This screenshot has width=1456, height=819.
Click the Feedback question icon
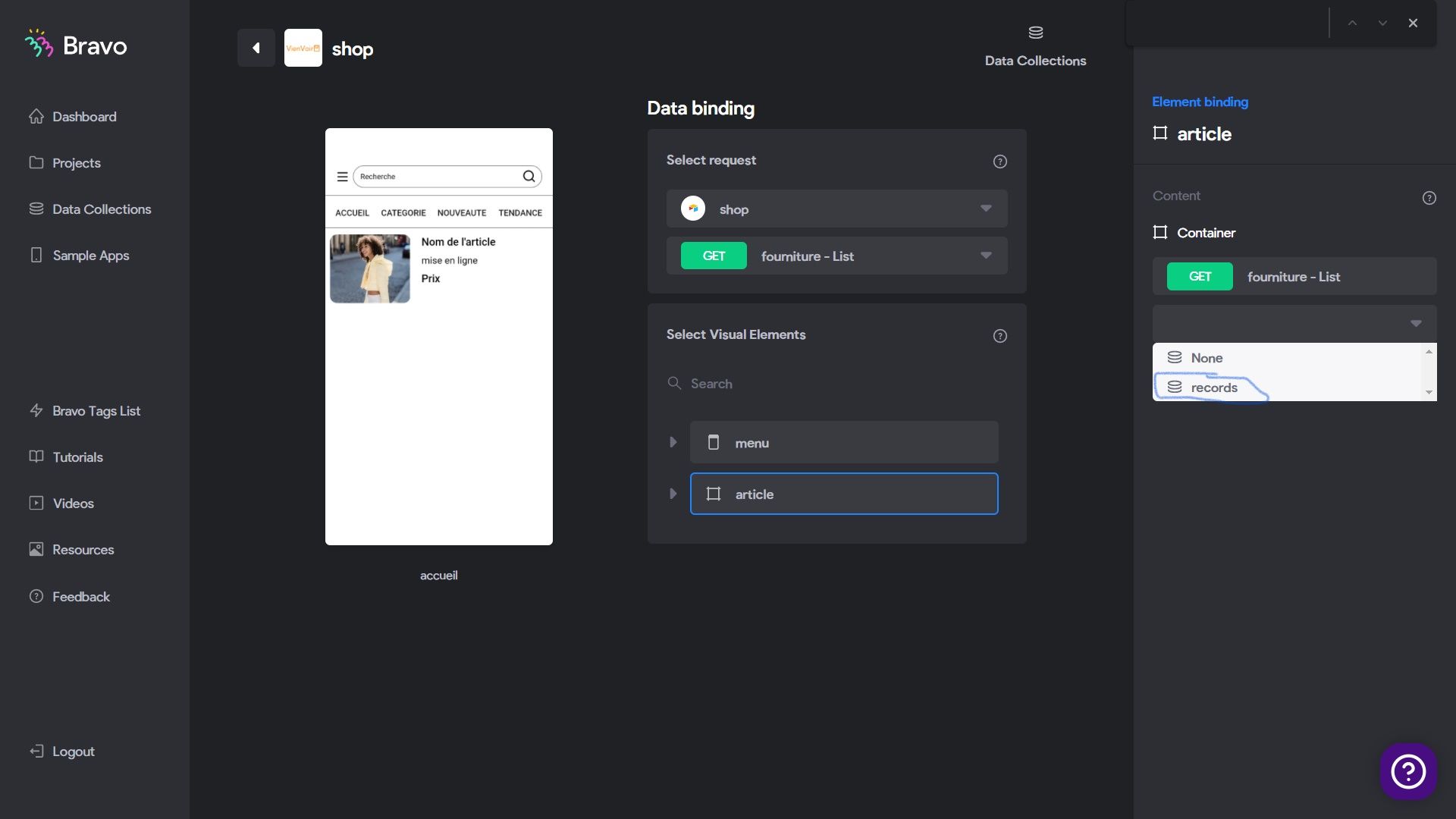(x=36, y=597)
